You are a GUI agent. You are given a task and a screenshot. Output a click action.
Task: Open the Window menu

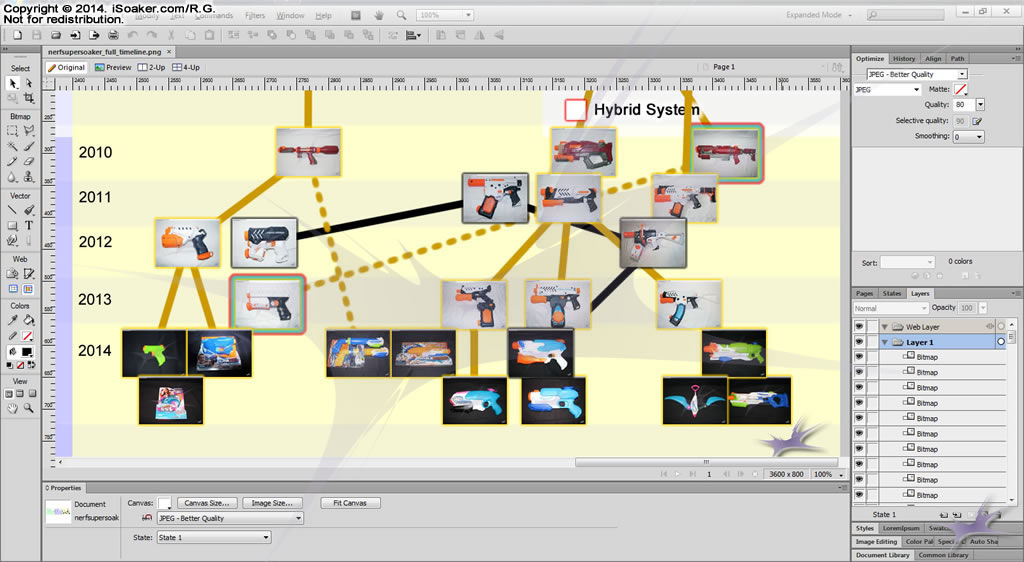(290, 15)
